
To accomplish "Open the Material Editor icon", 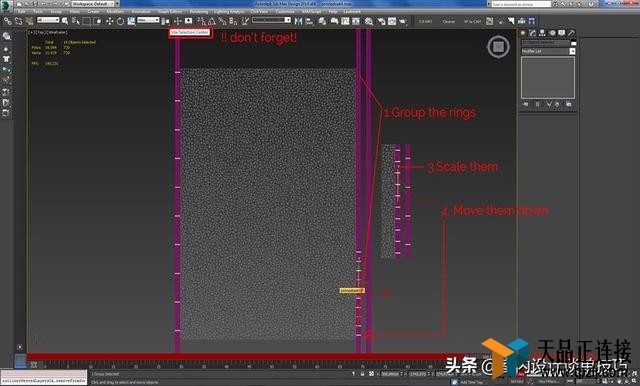I will pyautogui.click(x=369, y=21).
